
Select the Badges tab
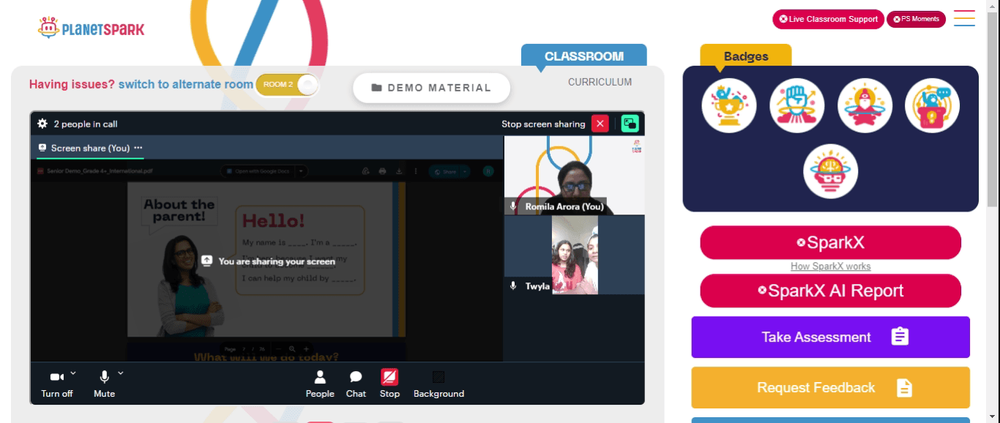click(x=746, y=56)
